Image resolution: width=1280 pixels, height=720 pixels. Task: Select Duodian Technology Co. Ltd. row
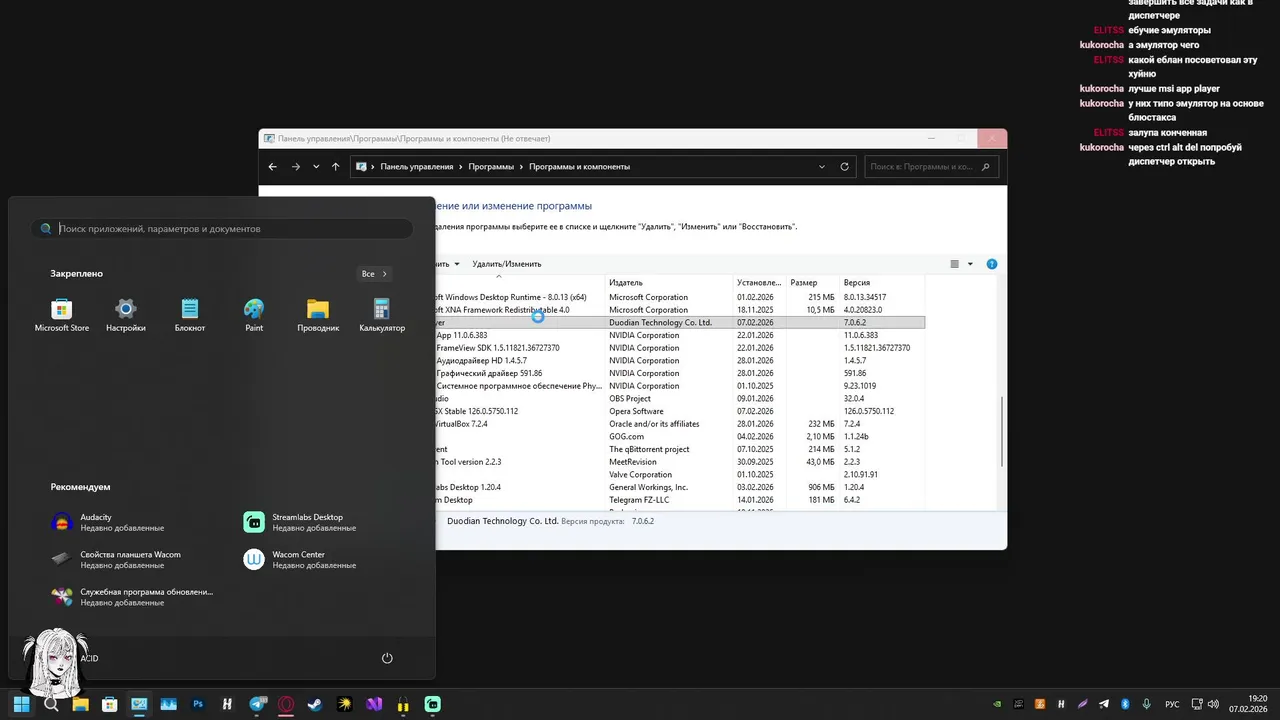coord(680,323)
